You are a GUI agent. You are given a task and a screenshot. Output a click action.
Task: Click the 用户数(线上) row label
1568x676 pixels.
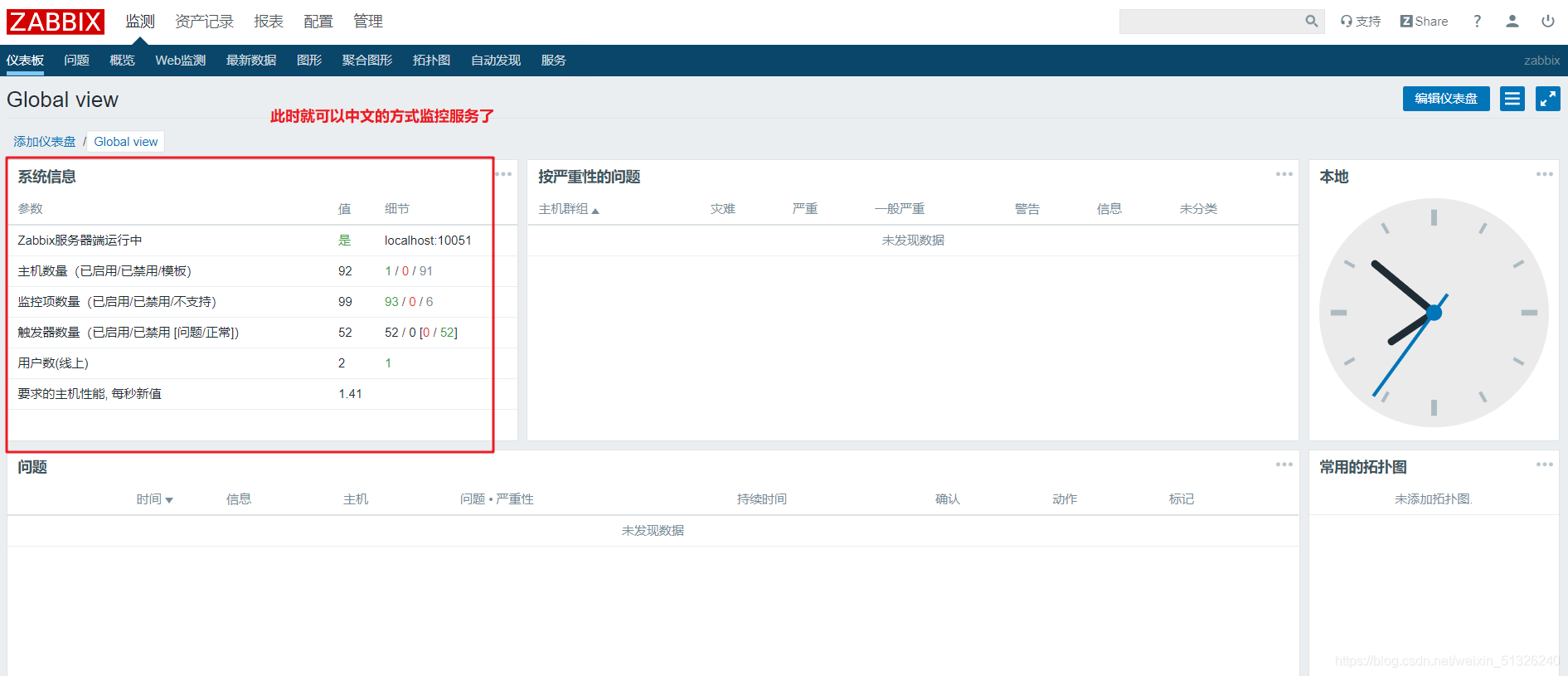tap(53, 363)
